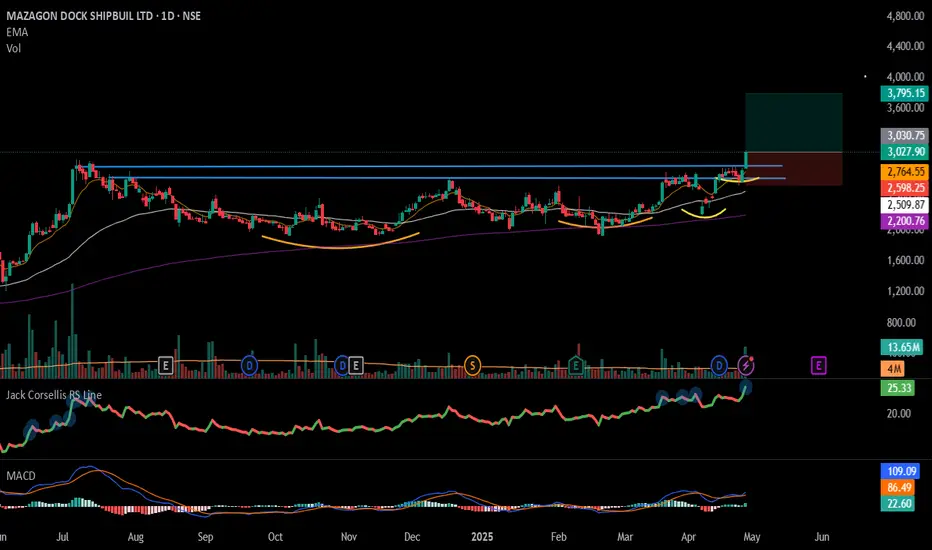The width and height of the screenshot is (932, 550).
Task: Click the 3,030.75 grey price label
Action: 904,136
